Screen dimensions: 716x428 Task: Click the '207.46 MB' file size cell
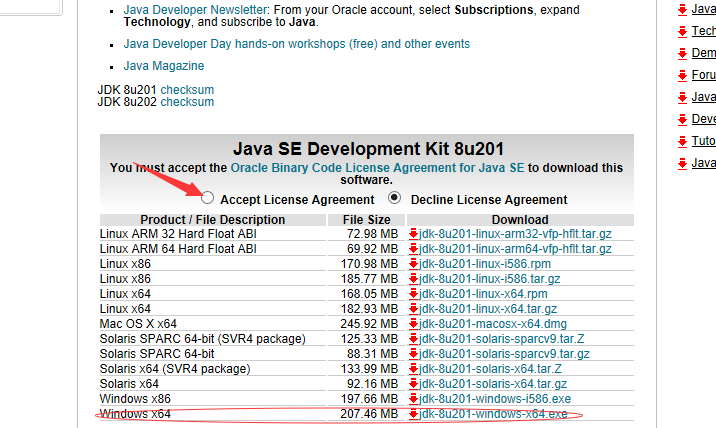pyautogui.click(x=369, y=414)
